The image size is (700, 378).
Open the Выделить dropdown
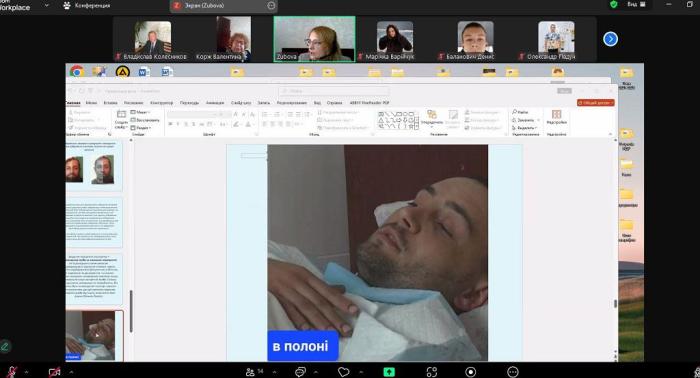click(525, 128)
